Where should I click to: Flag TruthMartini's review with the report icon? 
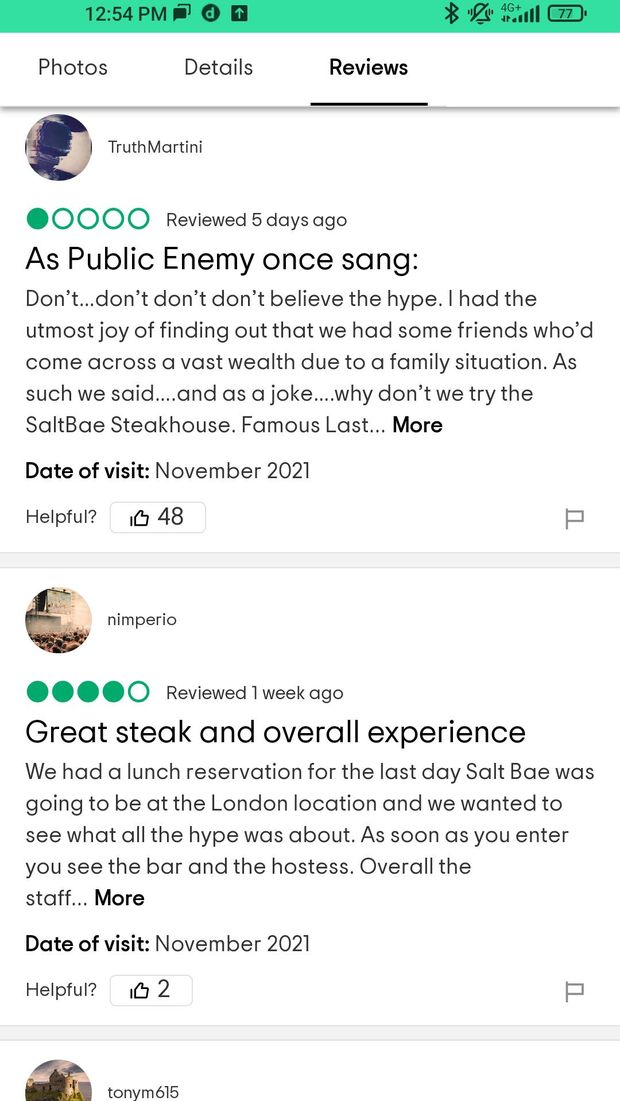[574, 519]
